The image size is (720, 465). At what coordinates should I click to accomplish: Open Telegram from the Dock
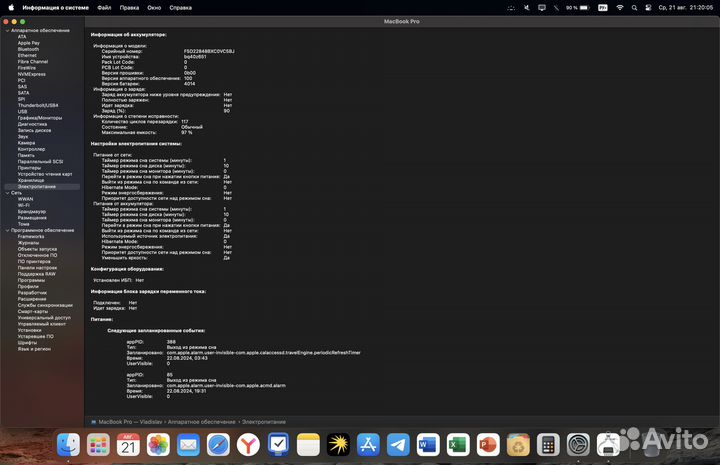coord(398,444)
